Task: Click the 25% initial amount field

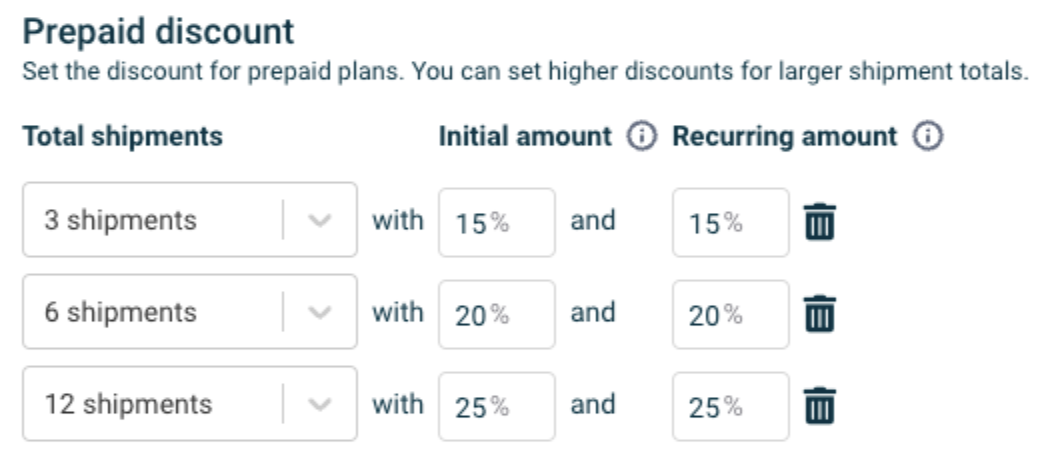Action: [x=497, y=405]
